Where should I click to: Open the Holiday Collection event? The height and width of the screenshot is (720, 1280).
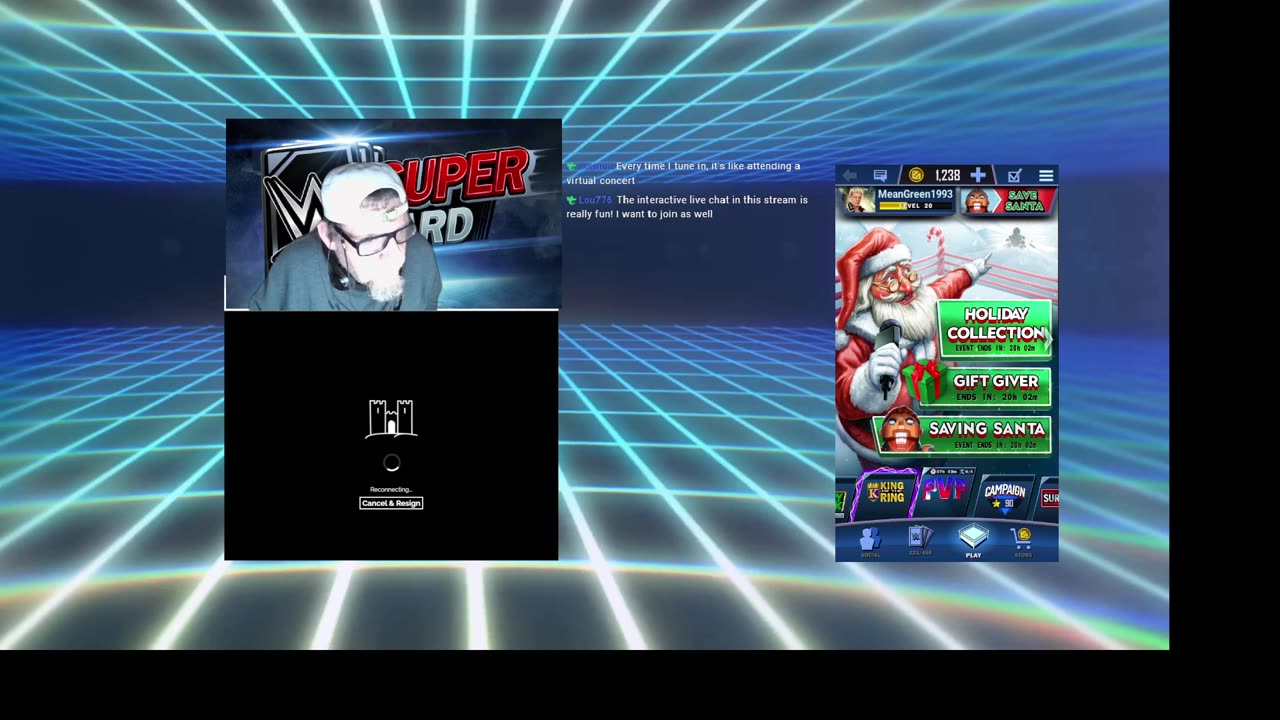point(995,328)
